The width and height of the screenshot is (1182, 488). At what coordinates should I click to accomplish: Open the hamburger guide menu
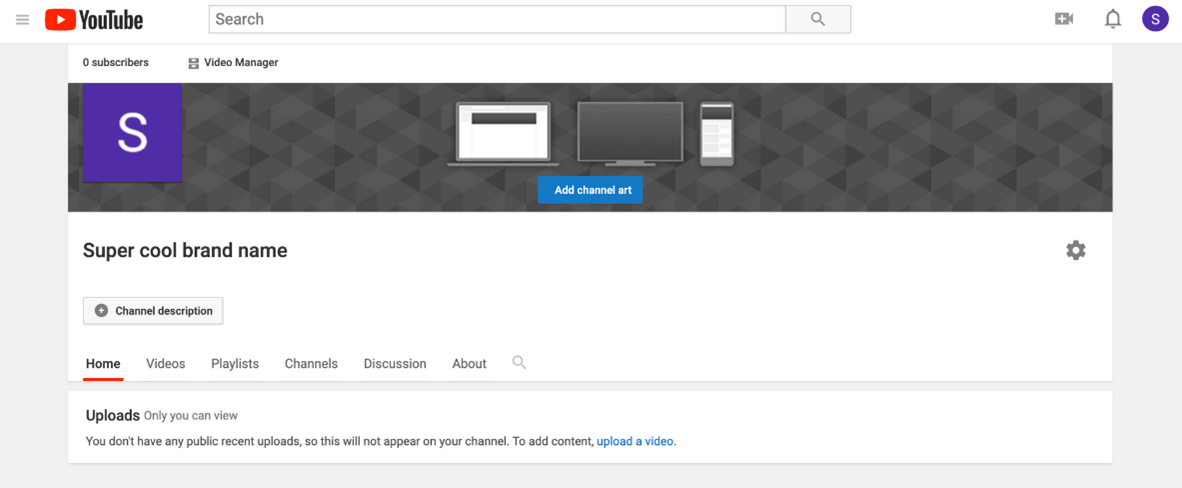click(22, 19)
